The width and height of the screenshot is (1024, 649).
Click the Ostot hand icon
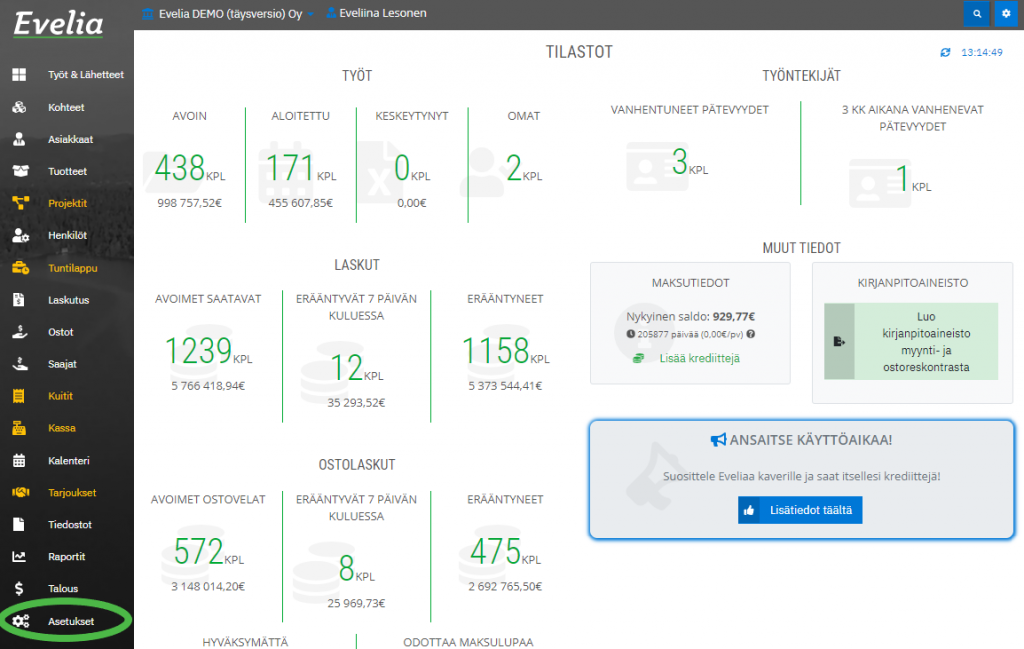click(x=20, y=332)
